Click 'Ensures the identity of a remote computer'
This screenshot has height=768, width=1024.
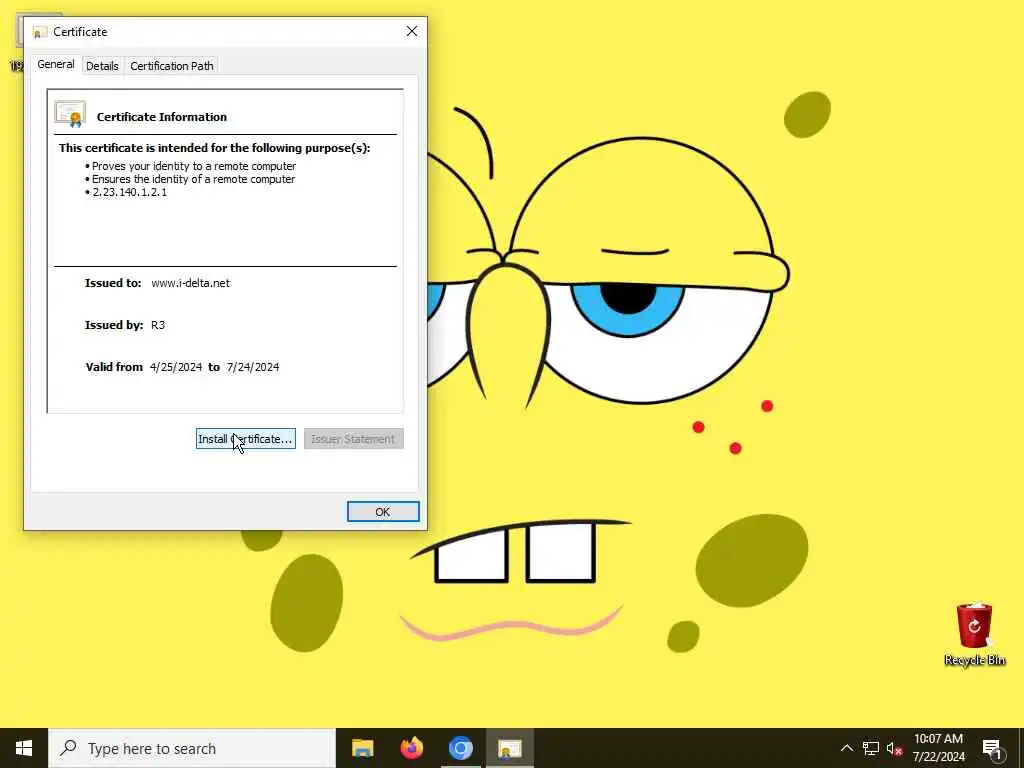pyautogui.click(x=193, y=179)
